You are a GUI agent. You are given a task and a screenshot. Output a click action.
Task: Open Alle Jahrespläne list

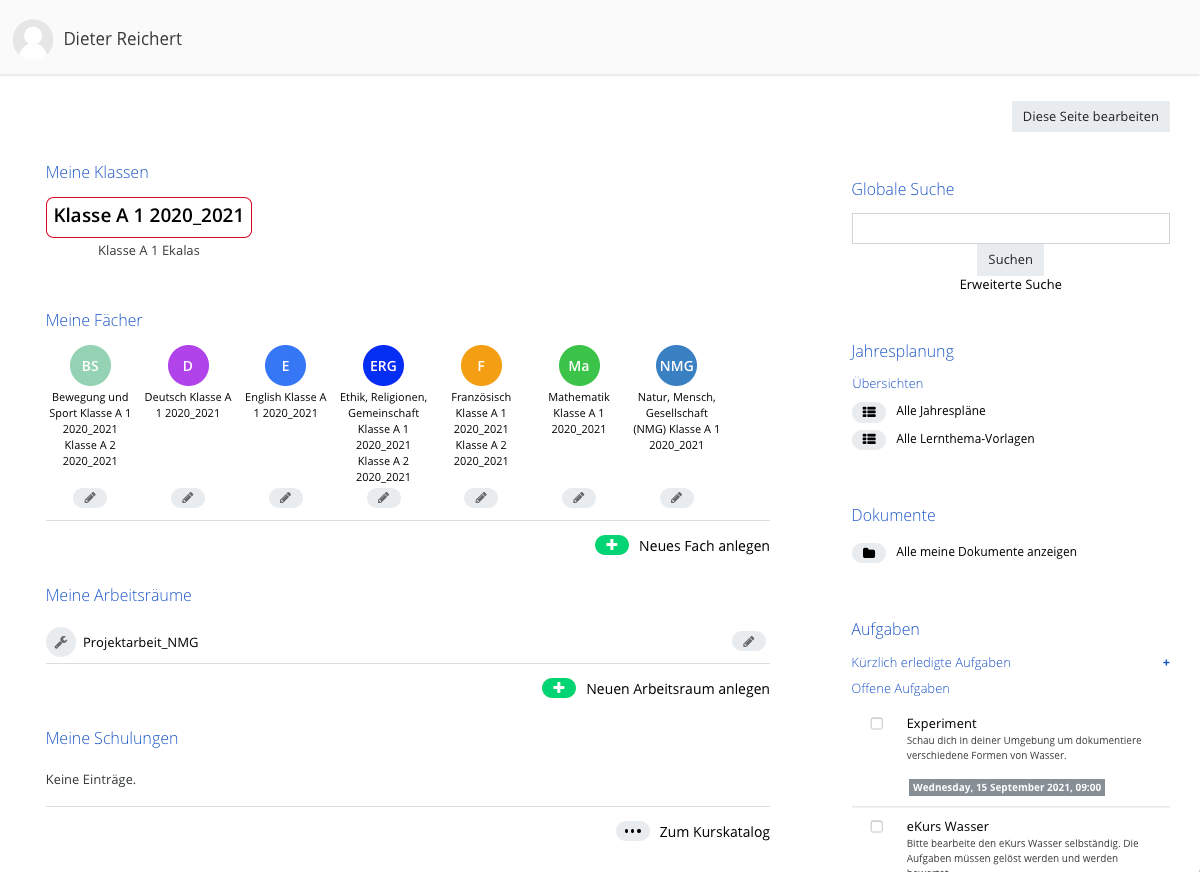940,411
